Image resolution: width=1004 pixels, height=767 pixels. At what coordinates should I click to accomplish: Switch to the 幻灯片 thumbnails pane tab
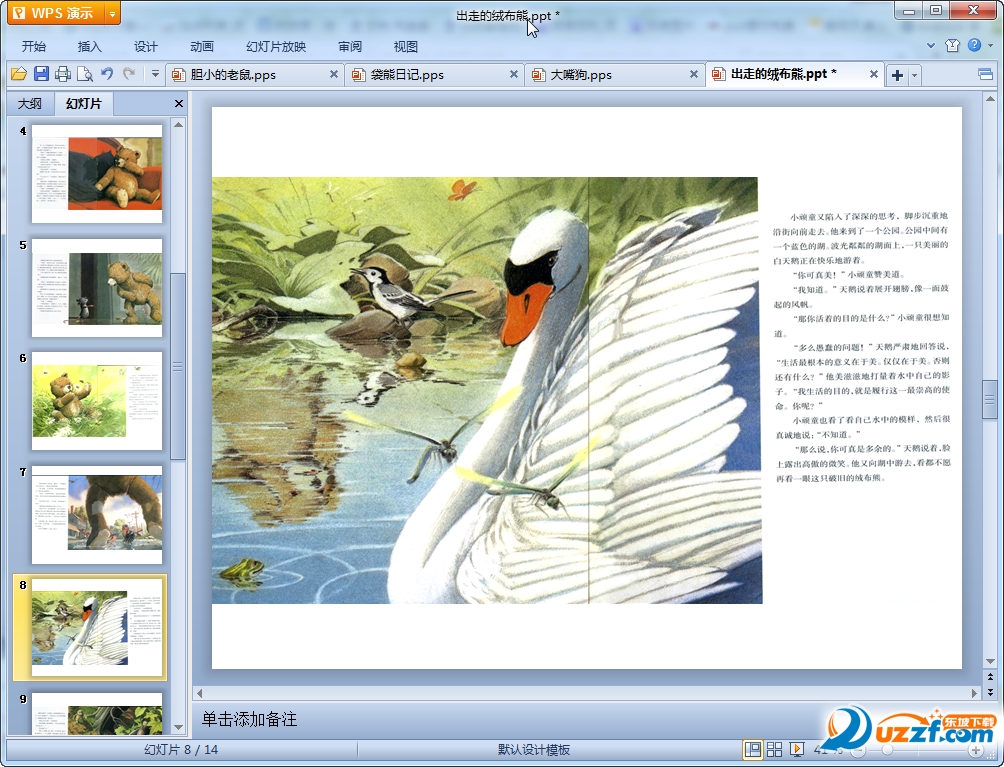coord(84,103)
